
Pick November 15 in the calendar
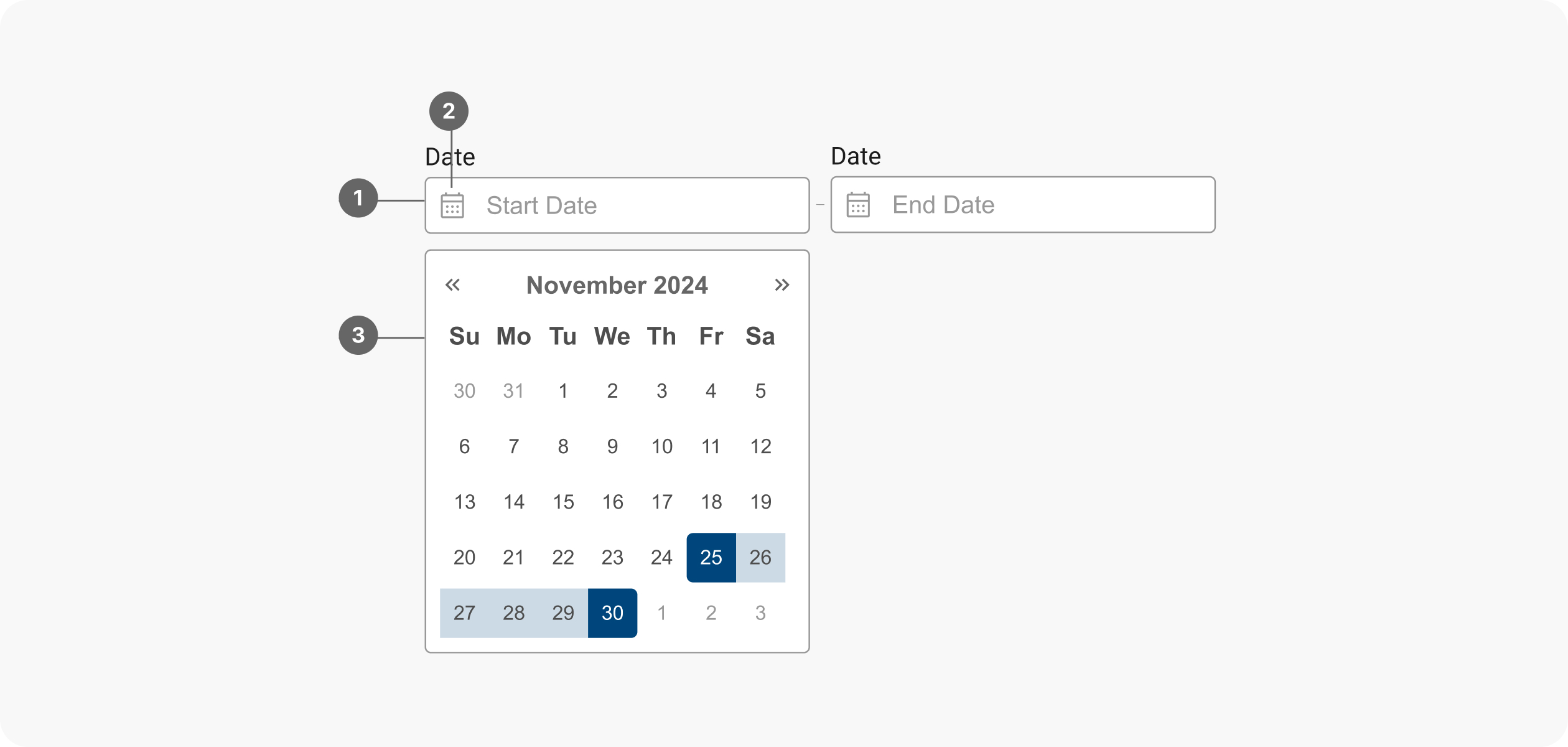563,502
